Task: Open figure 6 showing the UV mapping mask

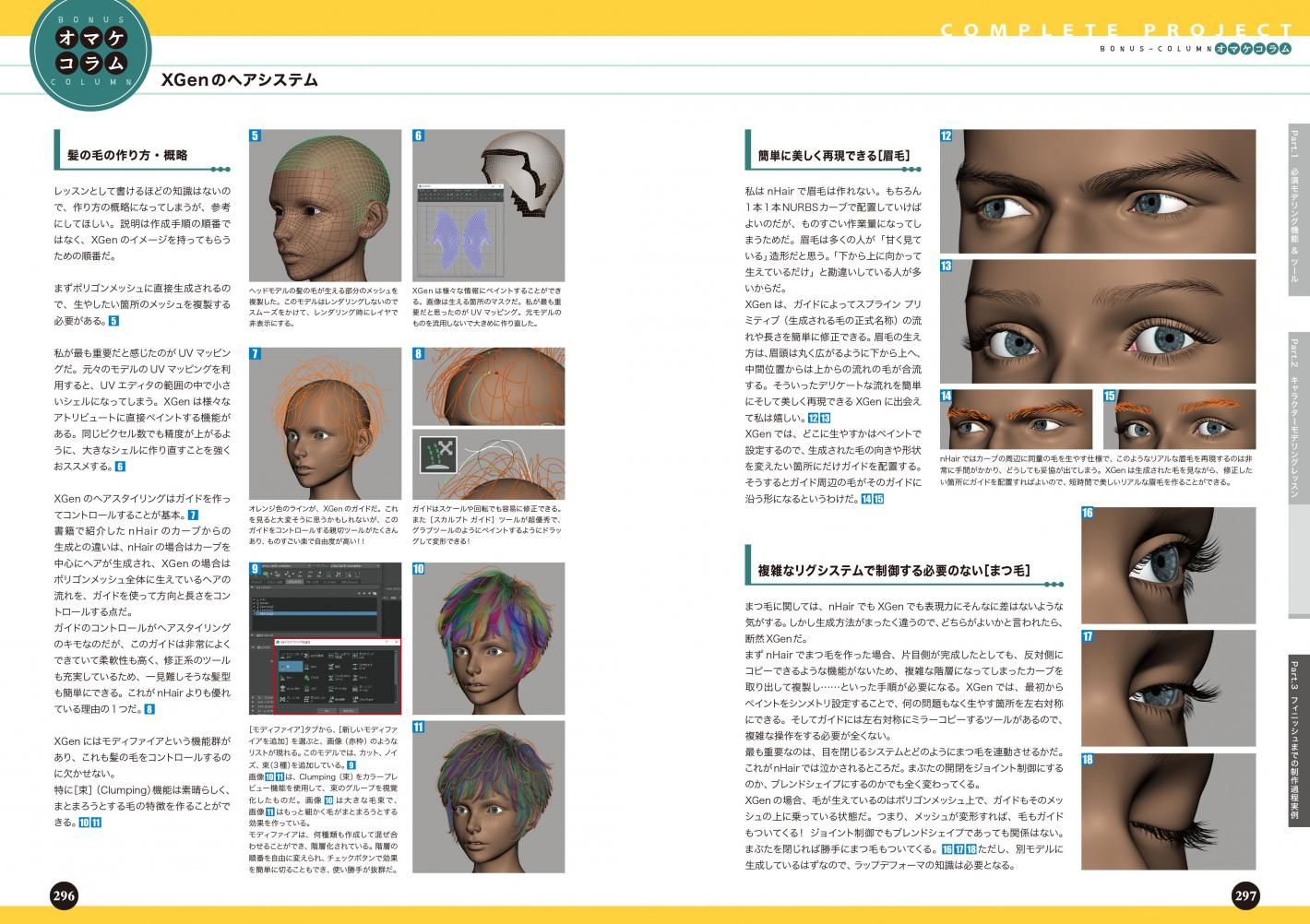Action: [488, 205]
